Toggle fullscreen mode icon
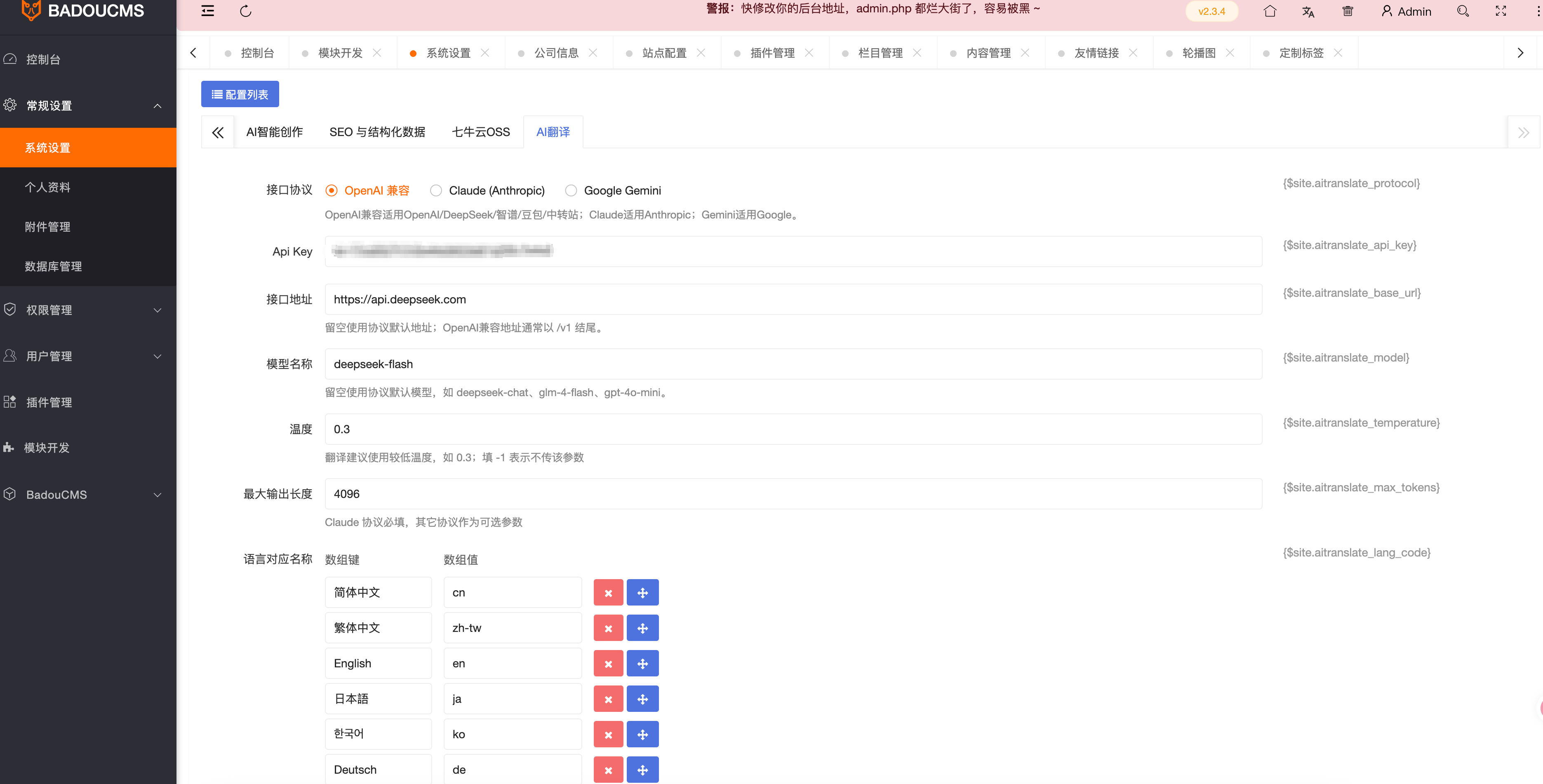1543x784 pixels. pyautogui.click(x=1501, y=11)
